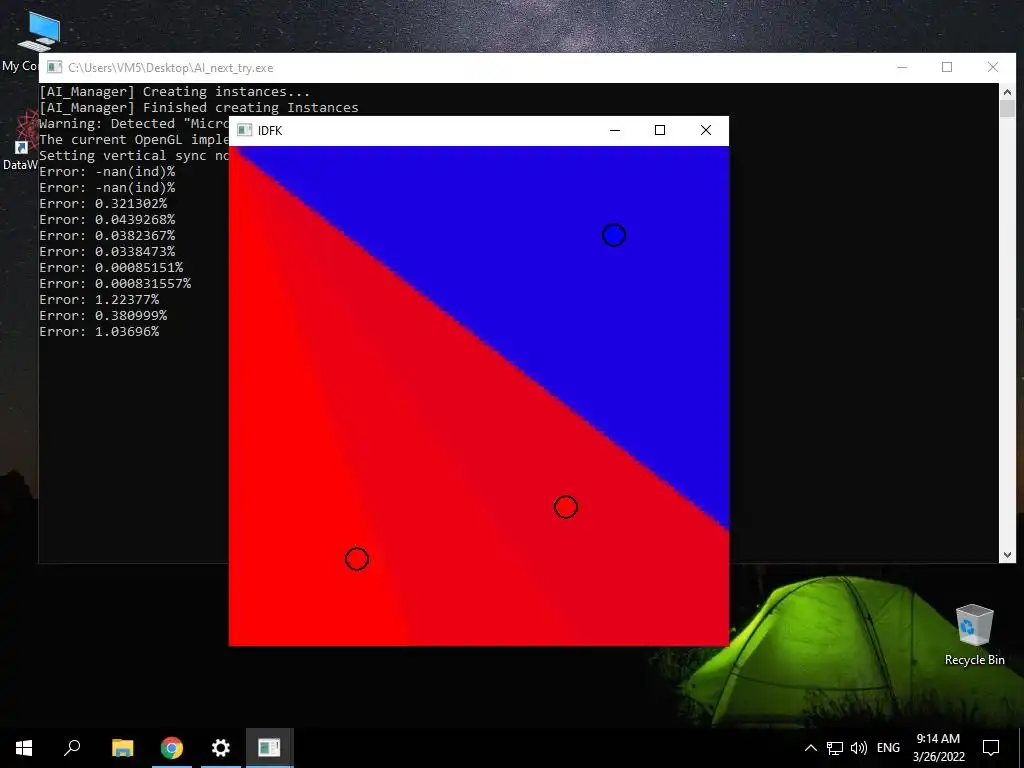Click the 'Error: 0.0439268%' console line
Screen dimensions: 1024x768
[x=107, y=219]
